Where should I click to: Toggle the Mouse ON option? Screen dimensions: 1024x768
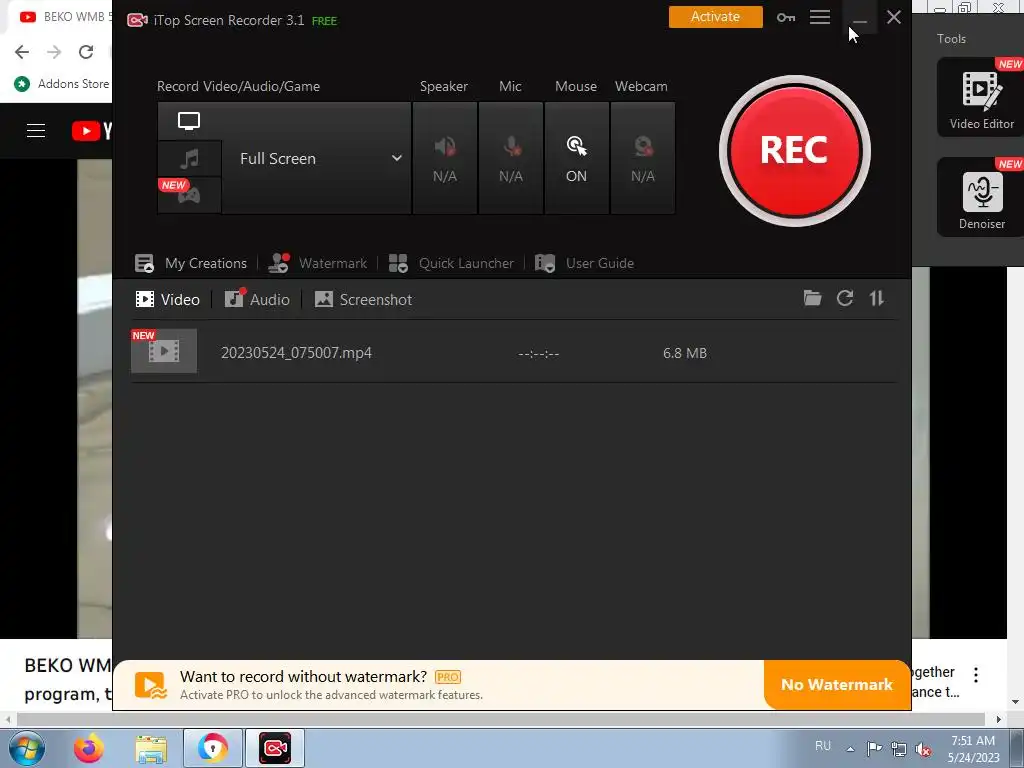point(576,158)
